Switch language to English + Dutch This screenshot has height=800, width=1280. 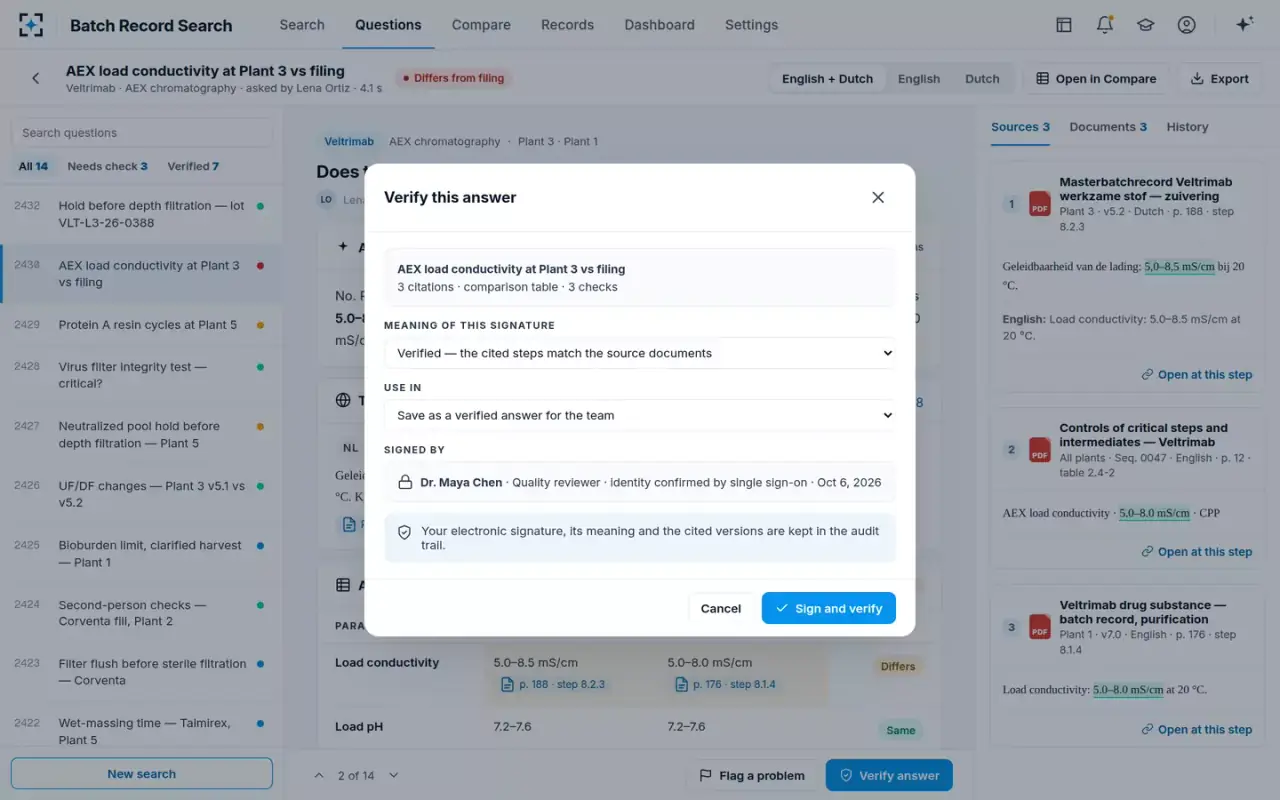pyautogui.click(x=827, y=79)
